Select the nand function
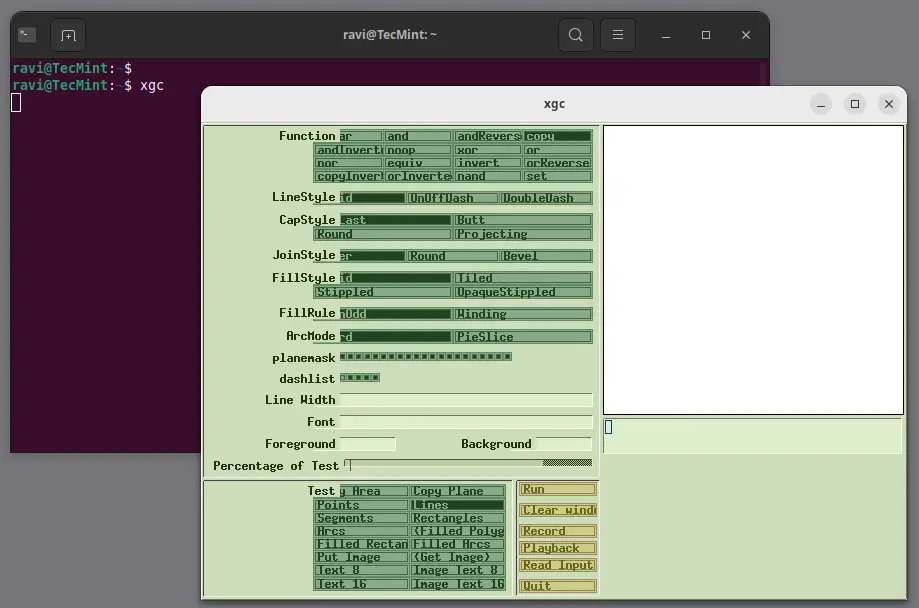This screenshot has height=608, width=919. point(487,175)
